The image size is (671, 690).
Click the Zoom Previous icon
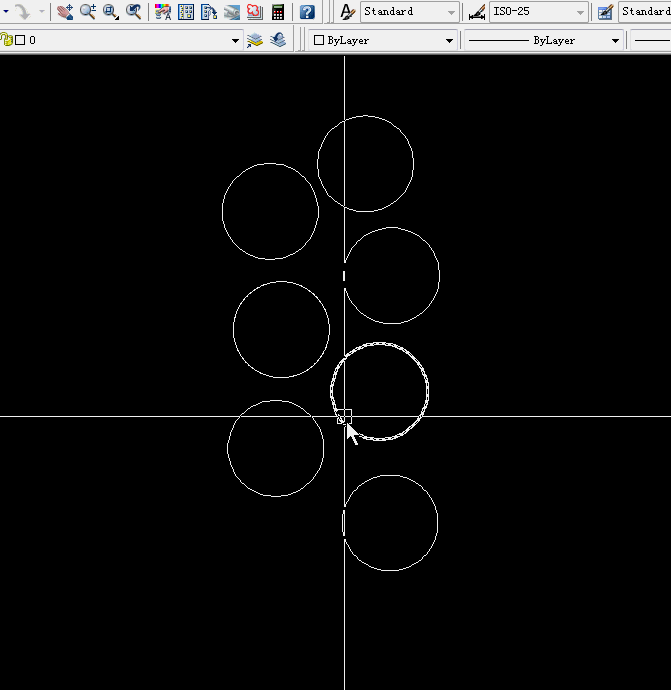[133, 12]
